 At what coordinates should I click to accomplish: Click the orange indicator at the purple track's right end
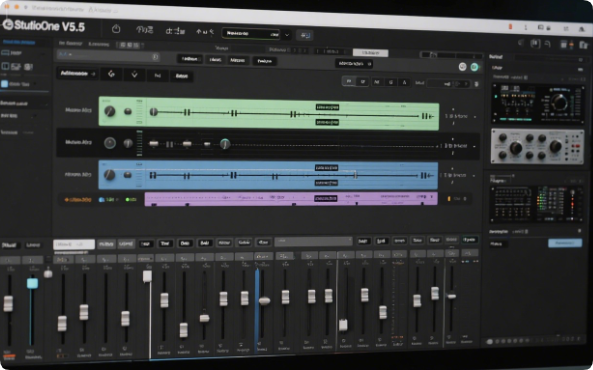(x=449, y=199)
